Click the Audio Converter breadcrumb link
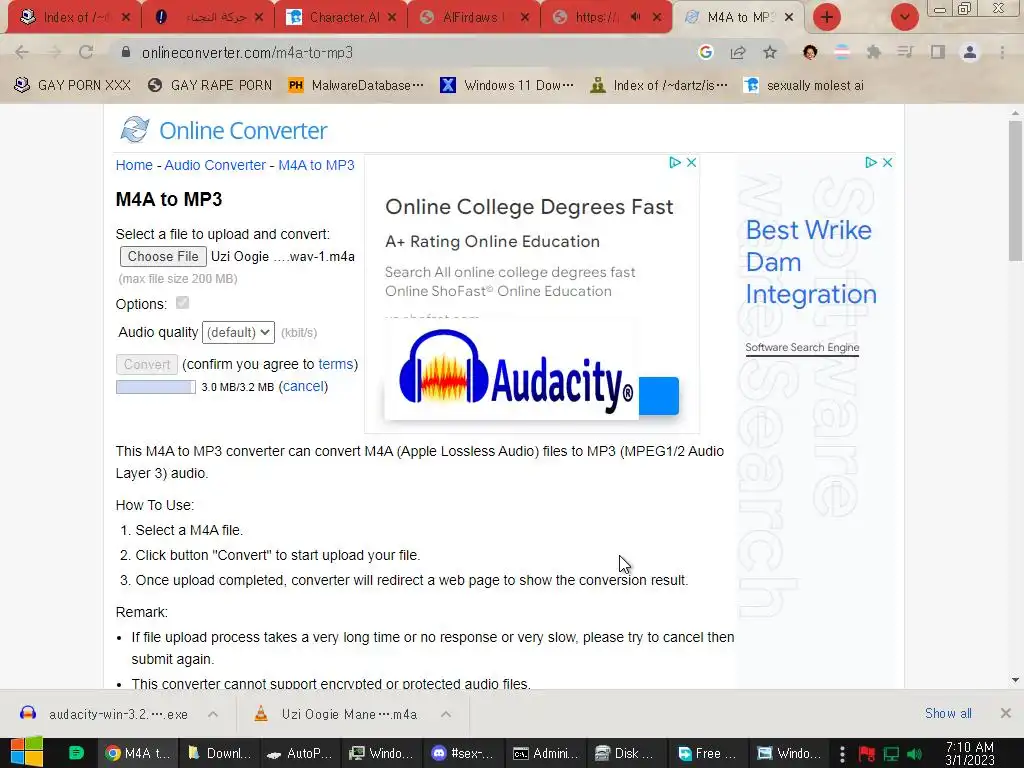The height and width of the screenshot is (768, 1024). click(x=215, y=165)
